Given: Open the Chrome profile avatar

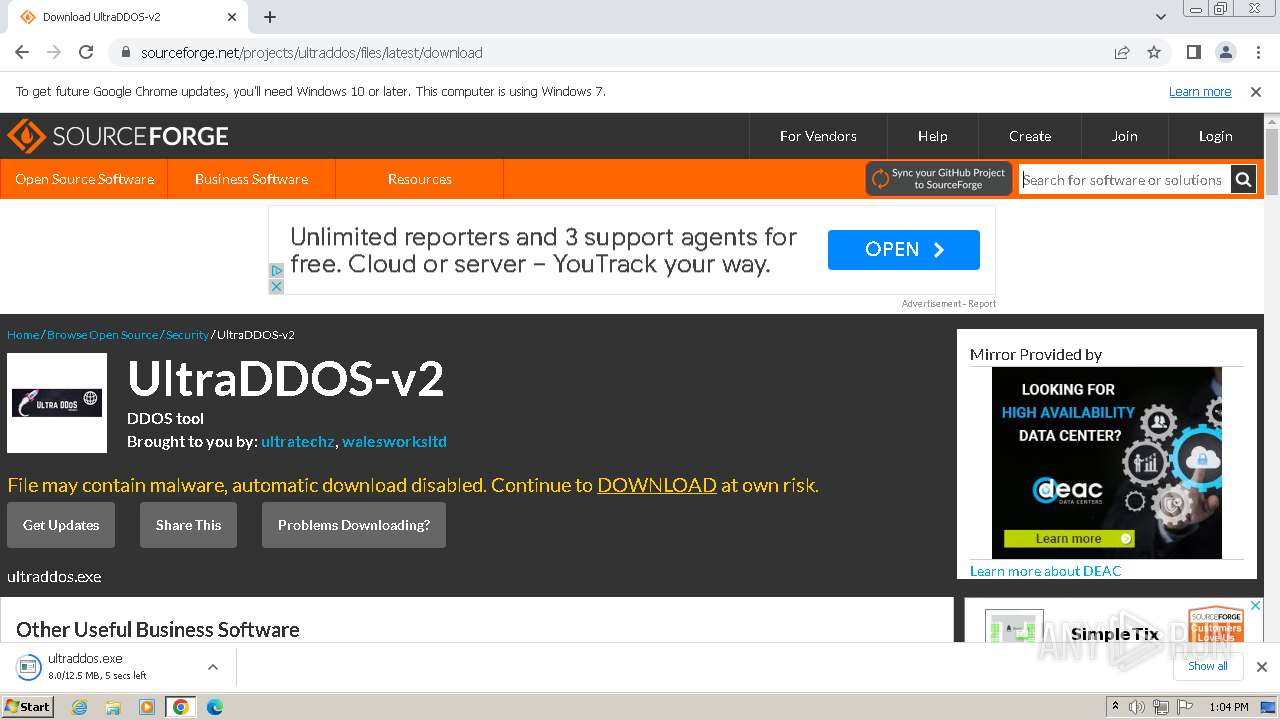Looking at the screenshot, I should coord(1225,52).
